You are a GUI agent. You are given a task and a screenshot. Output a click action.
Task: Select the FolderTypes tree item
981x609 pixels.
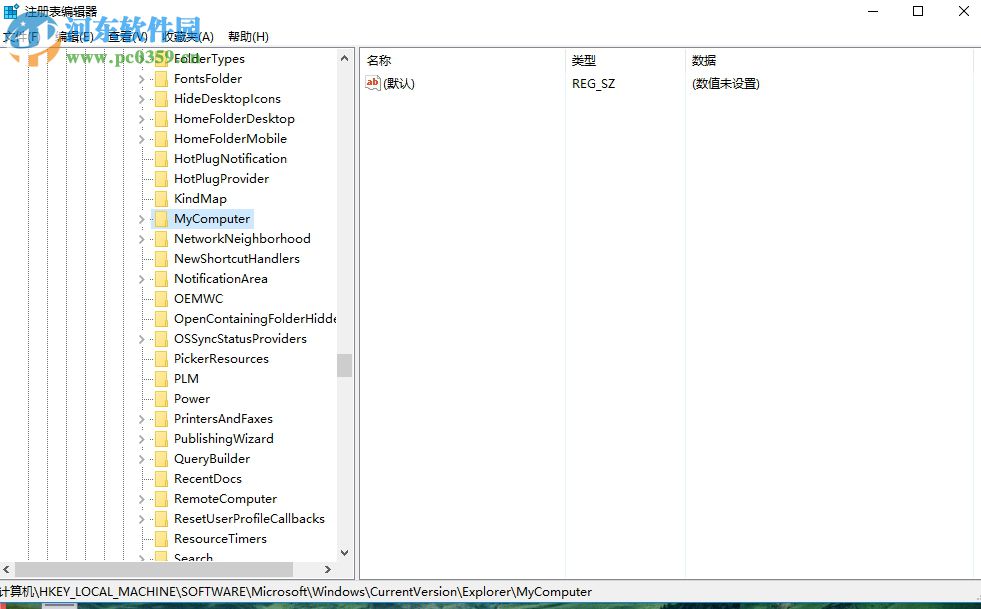[209, 59]
